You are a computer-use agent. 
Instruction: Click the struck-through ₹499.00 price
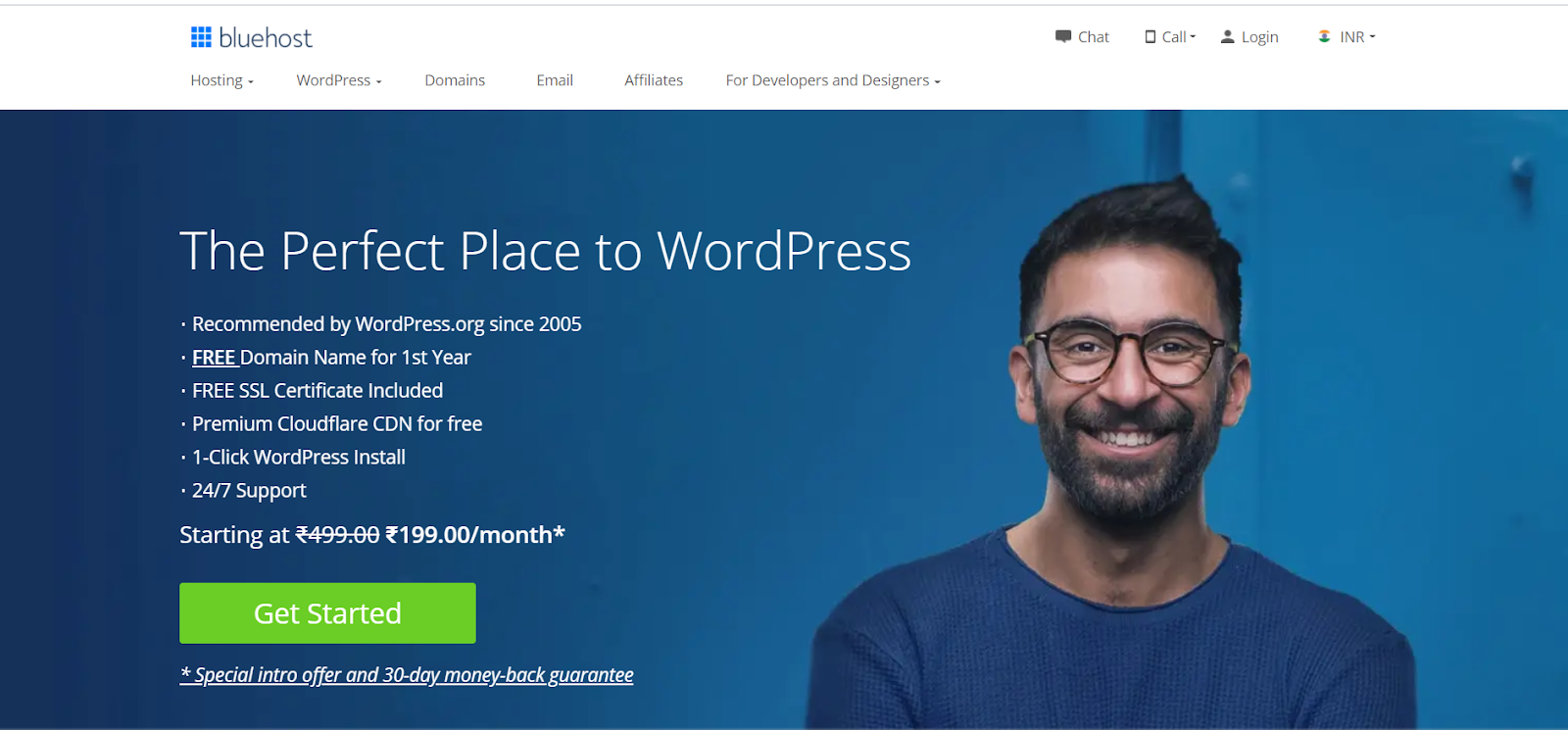click(337, 535)
